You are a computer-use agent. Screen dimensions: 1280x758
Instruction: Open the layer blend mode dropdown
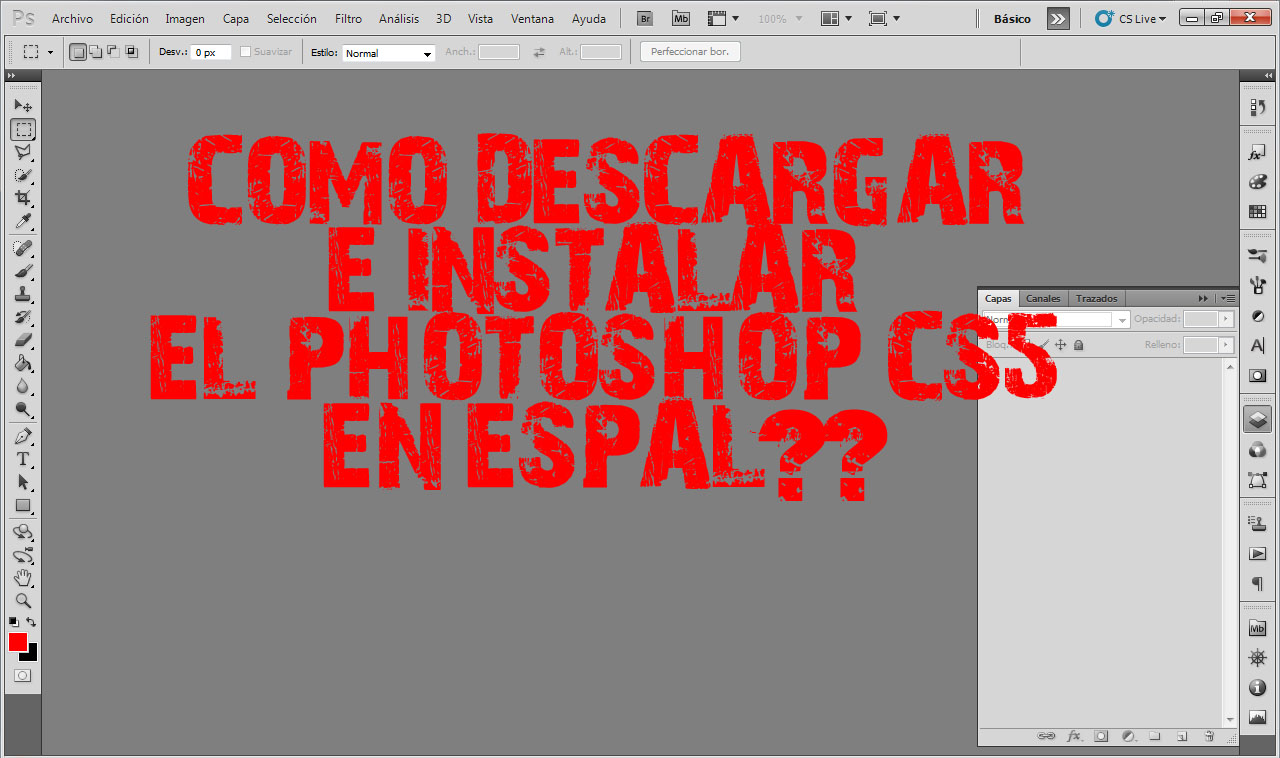pos(1056,320)
